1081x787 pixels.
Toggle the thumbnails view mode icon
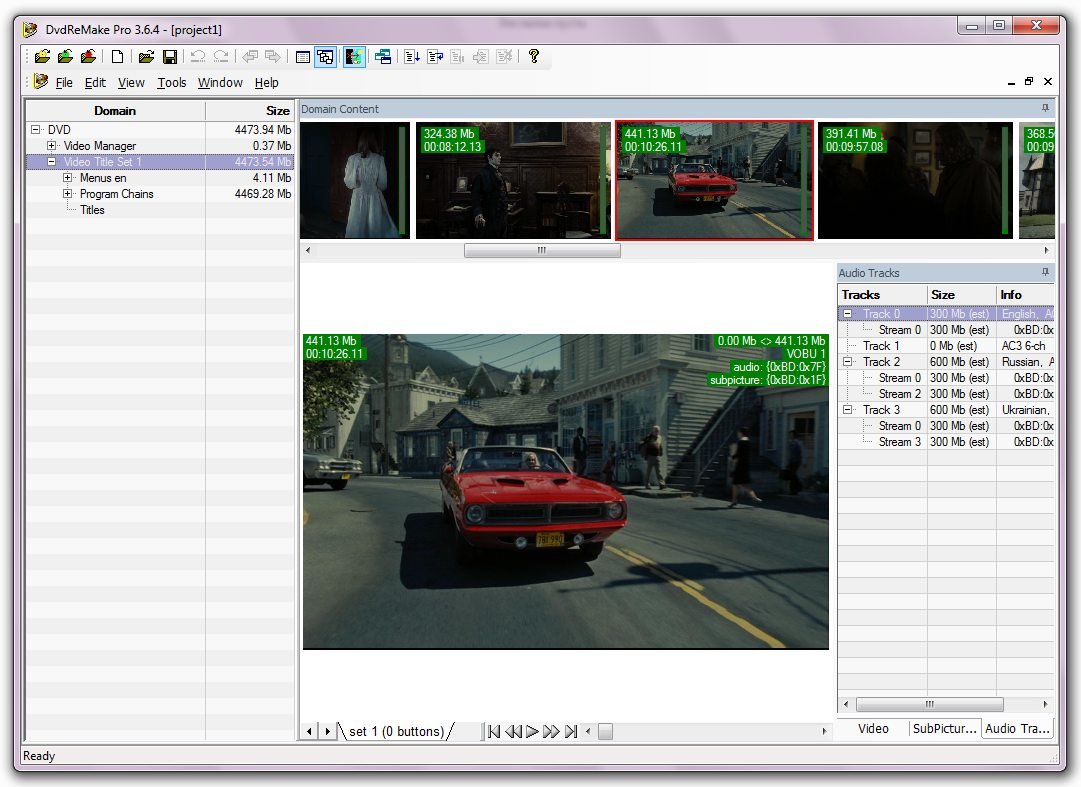(325, 57)
